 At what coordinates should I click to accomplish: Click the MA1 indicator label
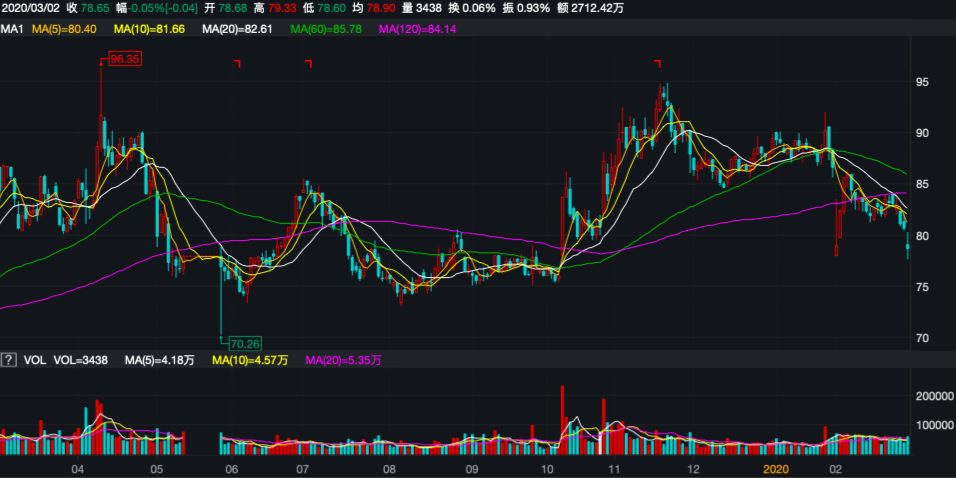(12, 29)
